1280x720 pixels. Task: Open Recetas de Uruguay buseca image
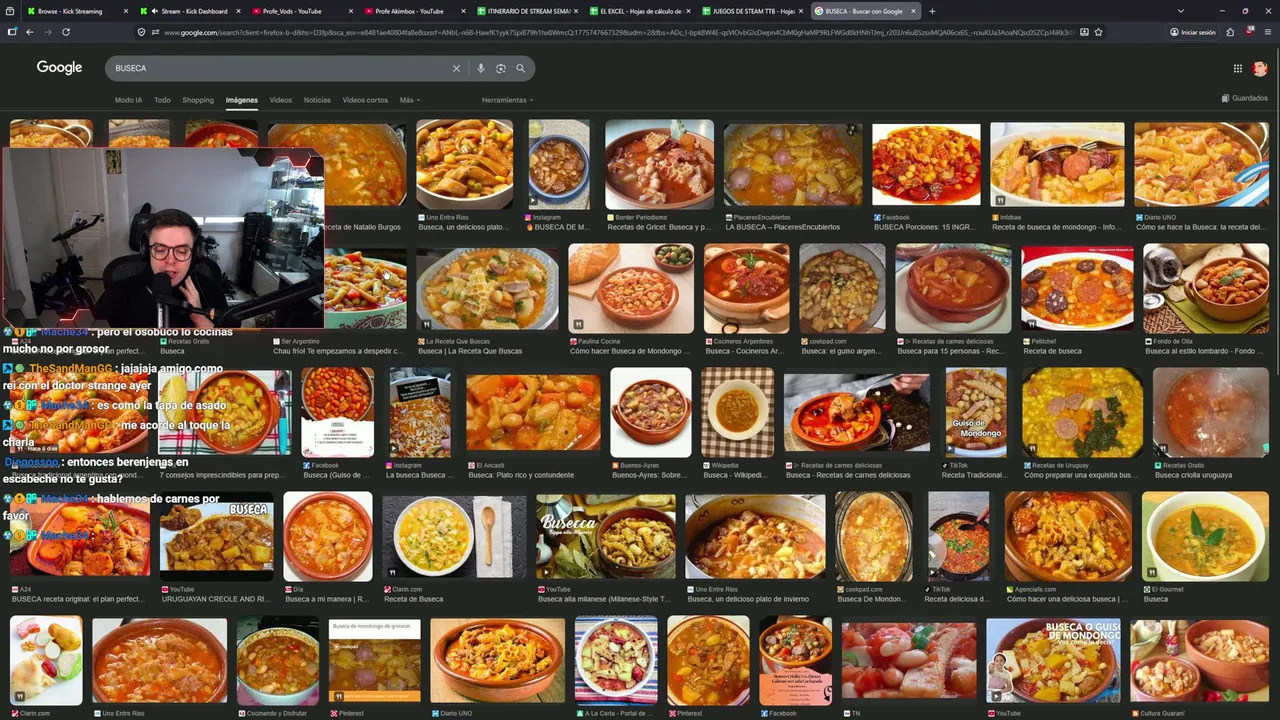(1082, 412)
